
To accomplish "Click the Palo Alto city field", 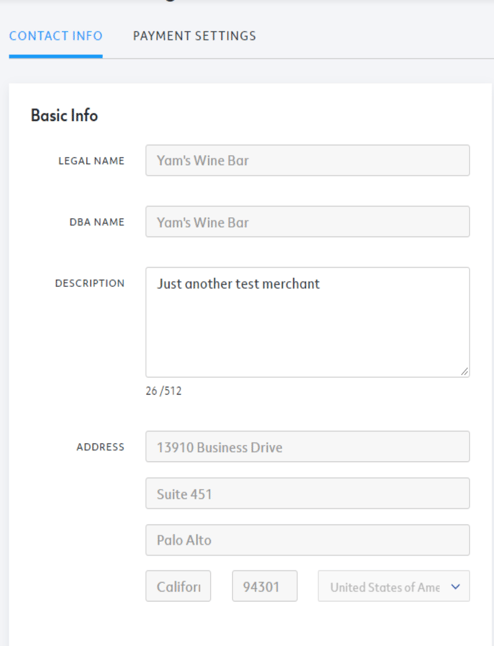I will point(307,540).
